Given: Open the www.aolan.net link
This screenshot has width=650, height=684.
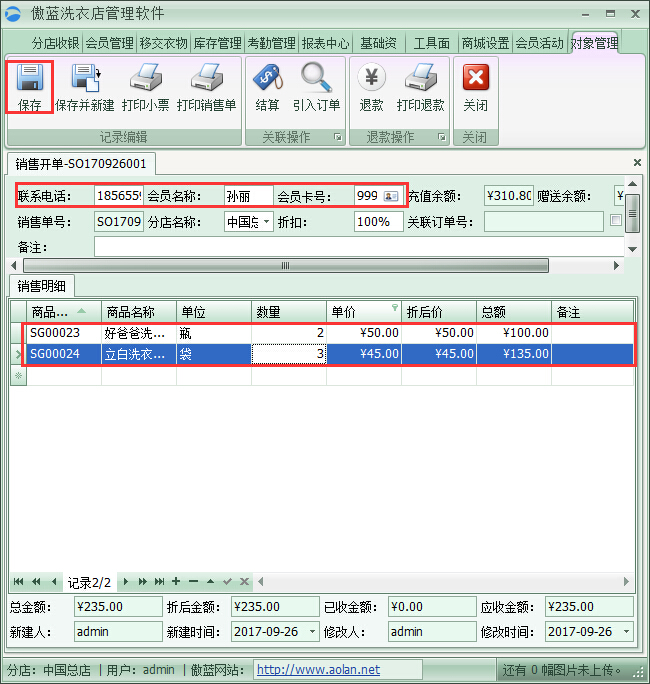Looking at the screenshot, I should pyautogui.click(x=318, y=670).
